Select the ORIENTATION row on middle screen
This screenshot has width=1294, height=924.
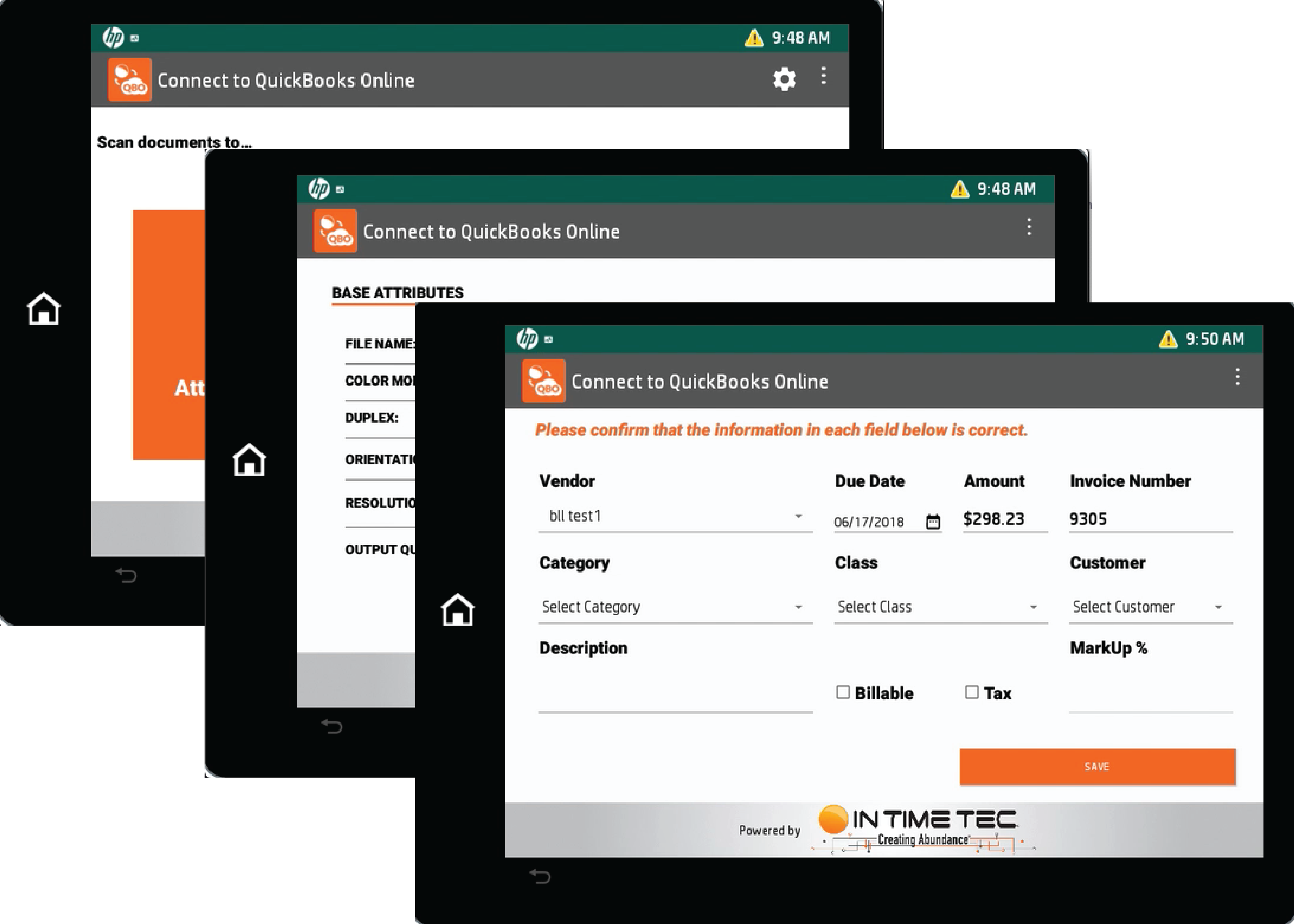pos(380,460)
